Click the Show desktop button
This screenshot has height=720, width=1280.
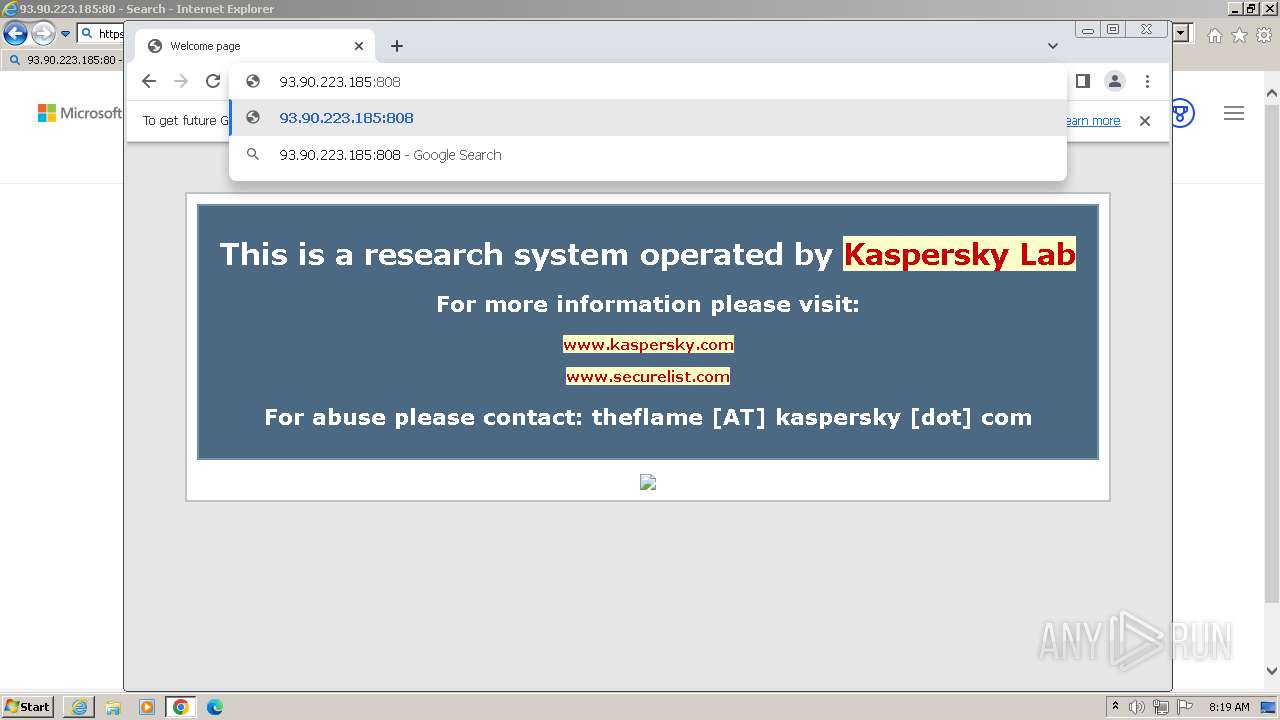1270,707
